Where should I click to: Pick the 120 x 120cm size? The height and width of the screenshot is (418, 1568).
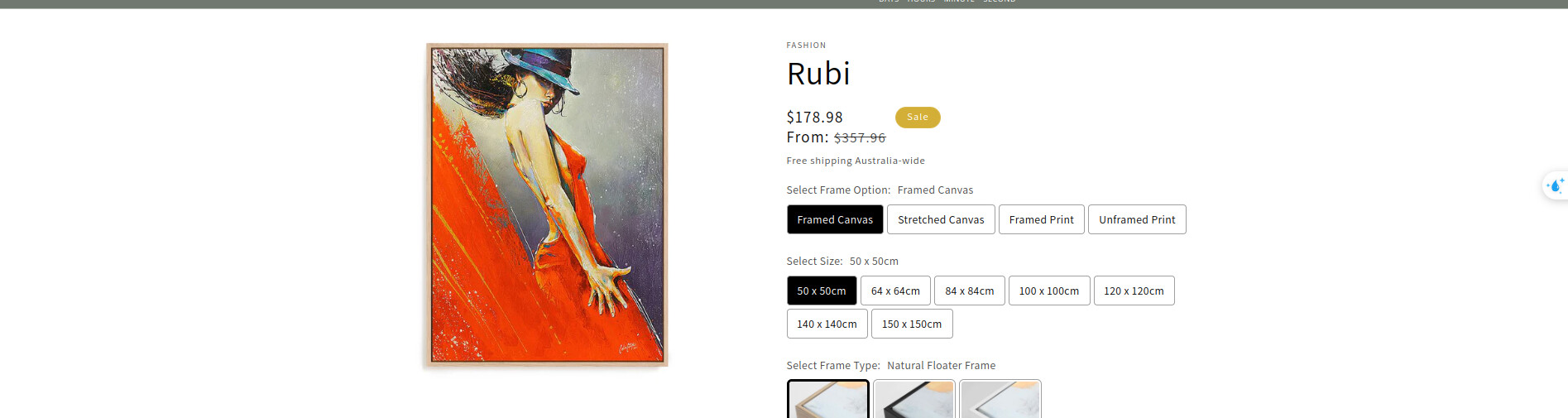[1134, 291]
